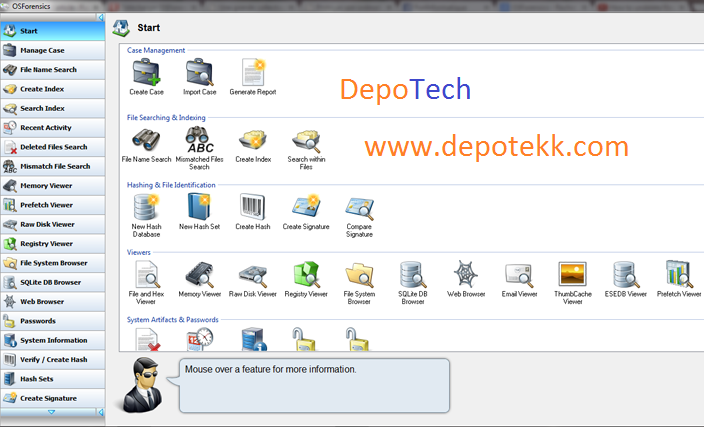Click the Case Management section heading
The width and height of the screenshot is (704, 427).
tap(156, 50)
